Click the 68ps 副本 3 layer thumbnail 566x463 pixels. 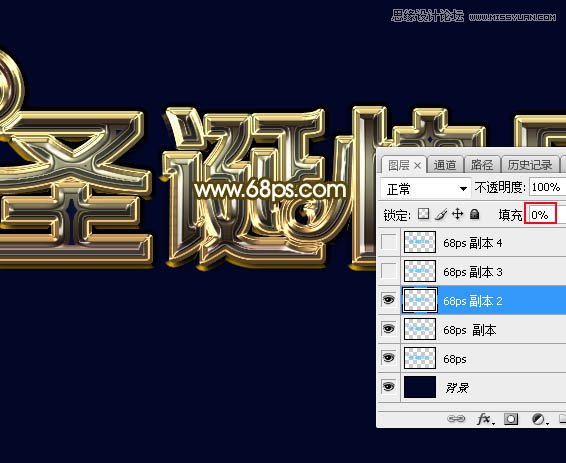coord(420,271)
